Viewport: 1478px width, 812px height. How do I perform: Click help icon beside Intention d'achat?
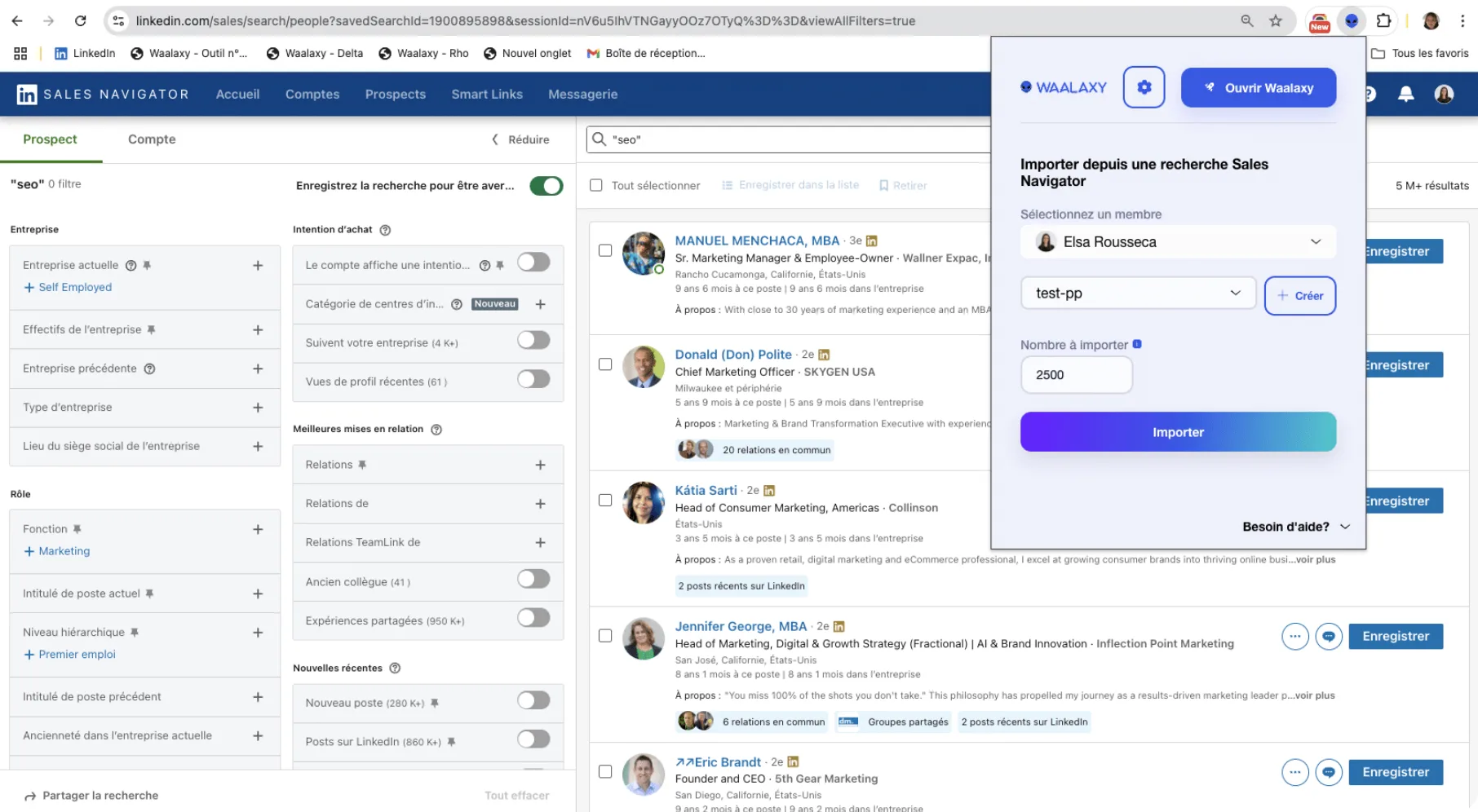tap(385, 230)
